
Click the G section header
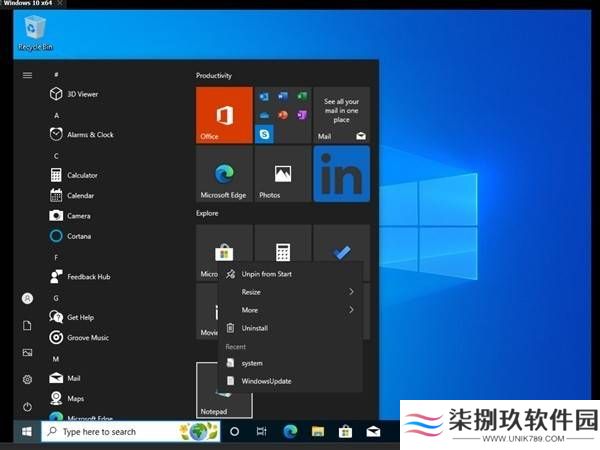point(56,298)
